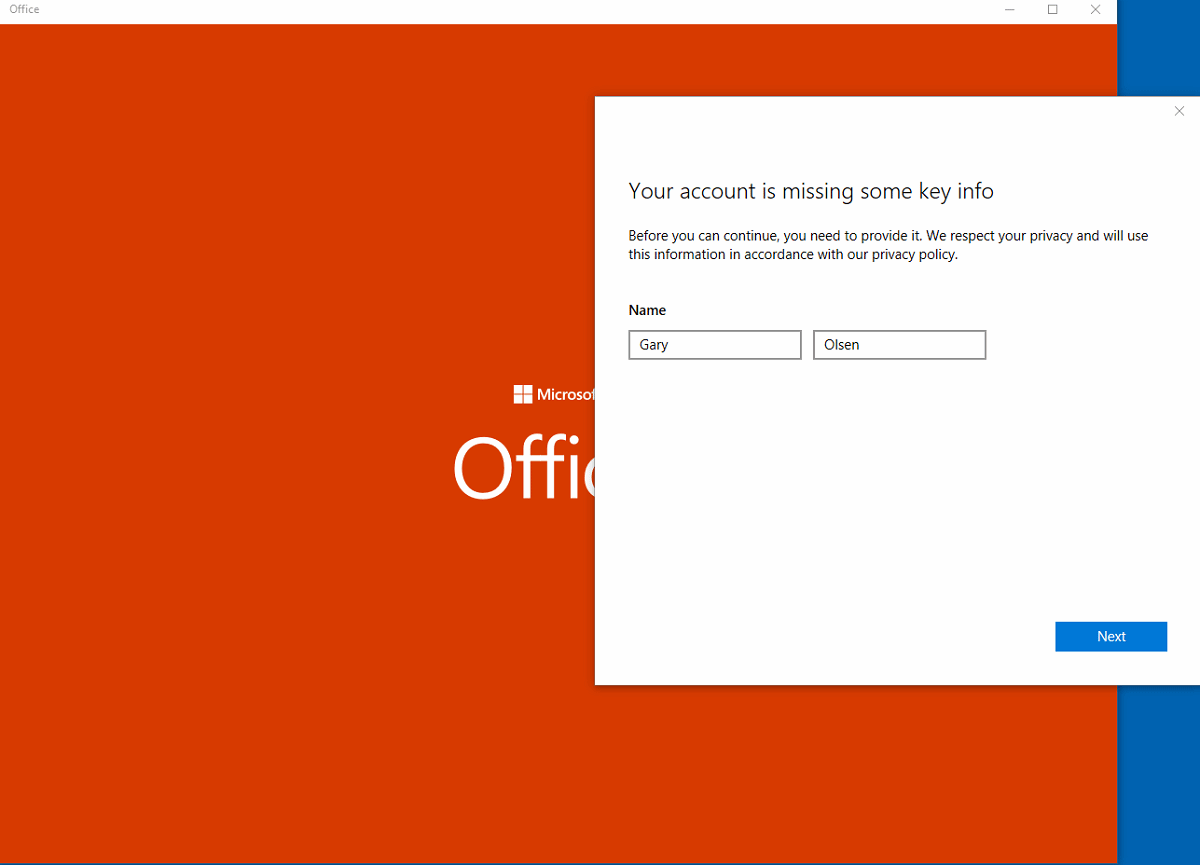Screen dimensions: 1200x865
Task: Click the Microsoft brand text next to the logo
Action: 563,394
